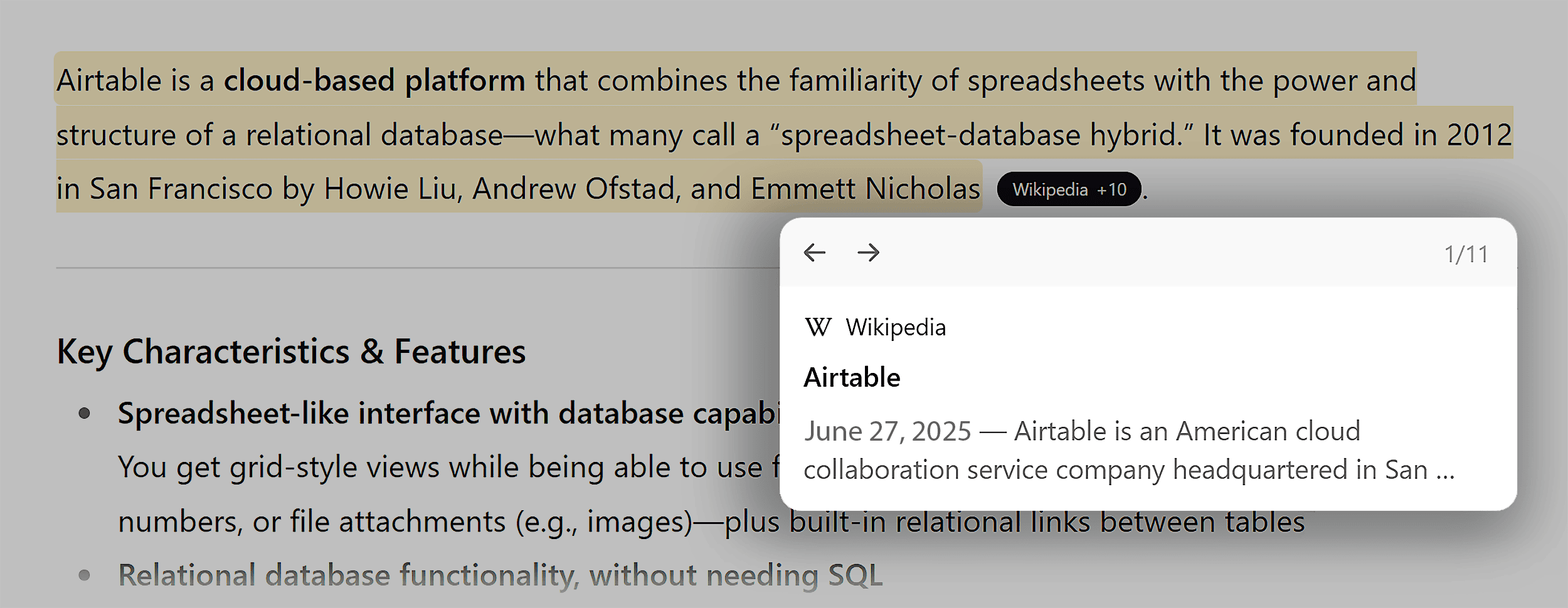Viewport: 1568px width, 608px height.
Task: Select the bold cloud-based platform text
Action: 374,81
